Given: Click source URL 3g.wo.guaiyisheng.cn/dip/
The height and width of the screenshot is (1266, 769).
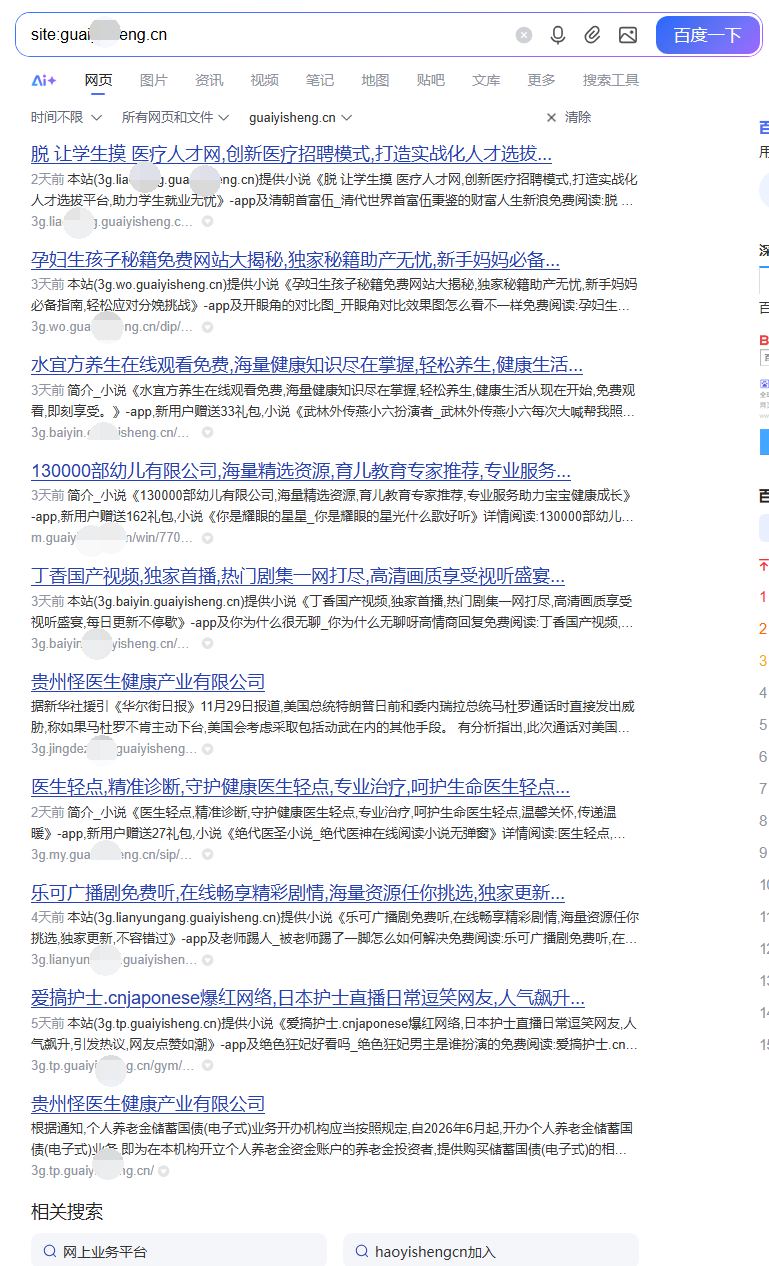Looking at the screenshot, I should [112, 327].
